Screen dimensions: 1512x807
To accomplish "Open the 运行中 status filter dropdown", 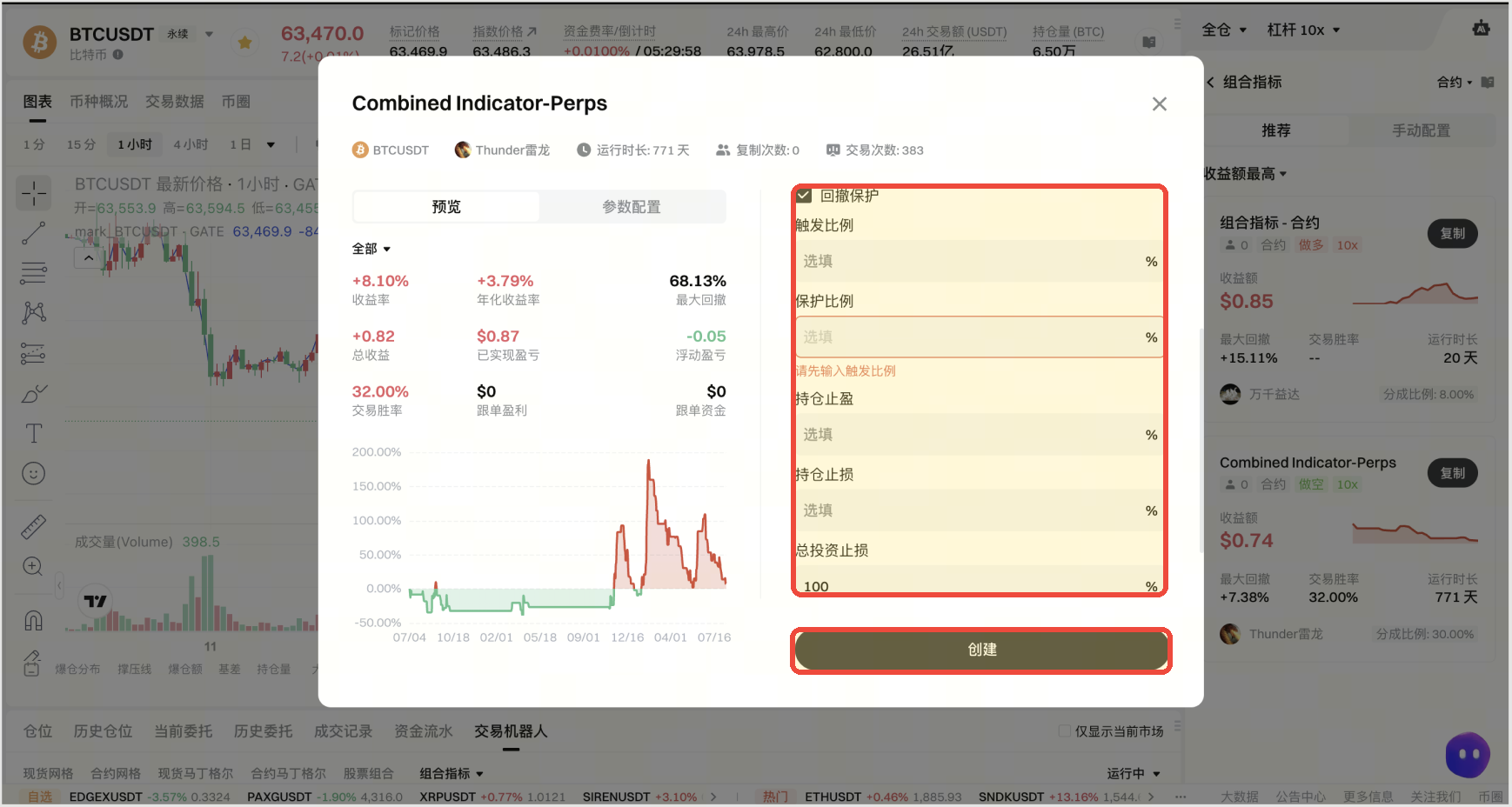I will coord(1134,774).
